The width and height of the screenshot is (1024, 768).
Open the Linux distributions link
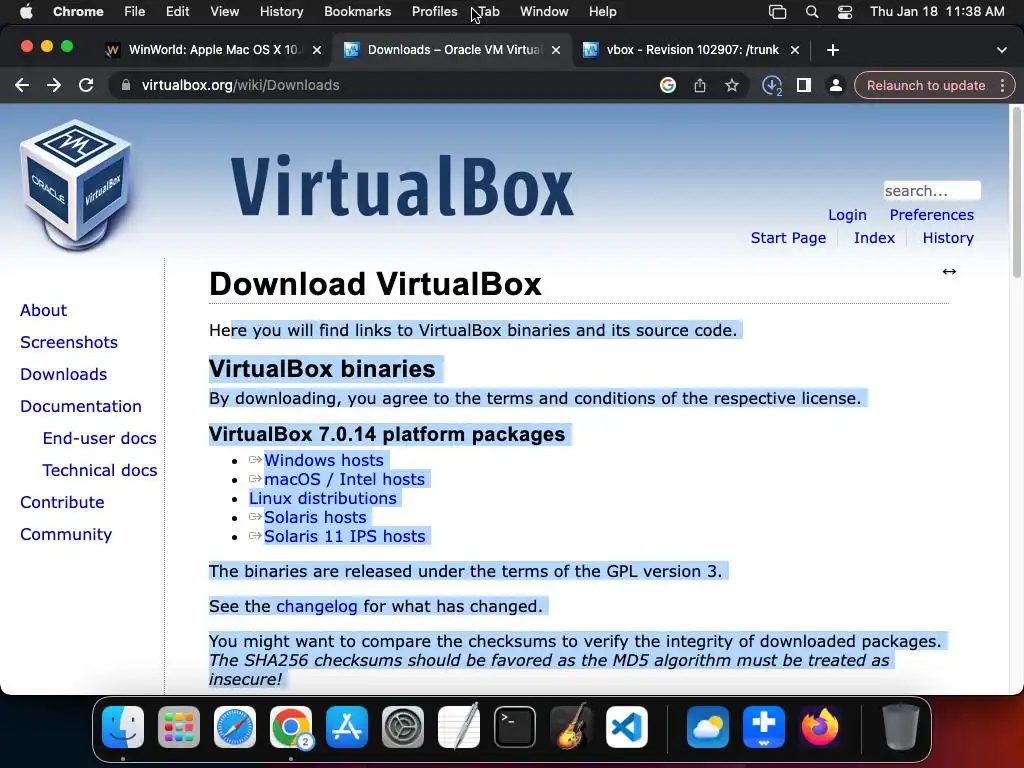pos(323,498)
